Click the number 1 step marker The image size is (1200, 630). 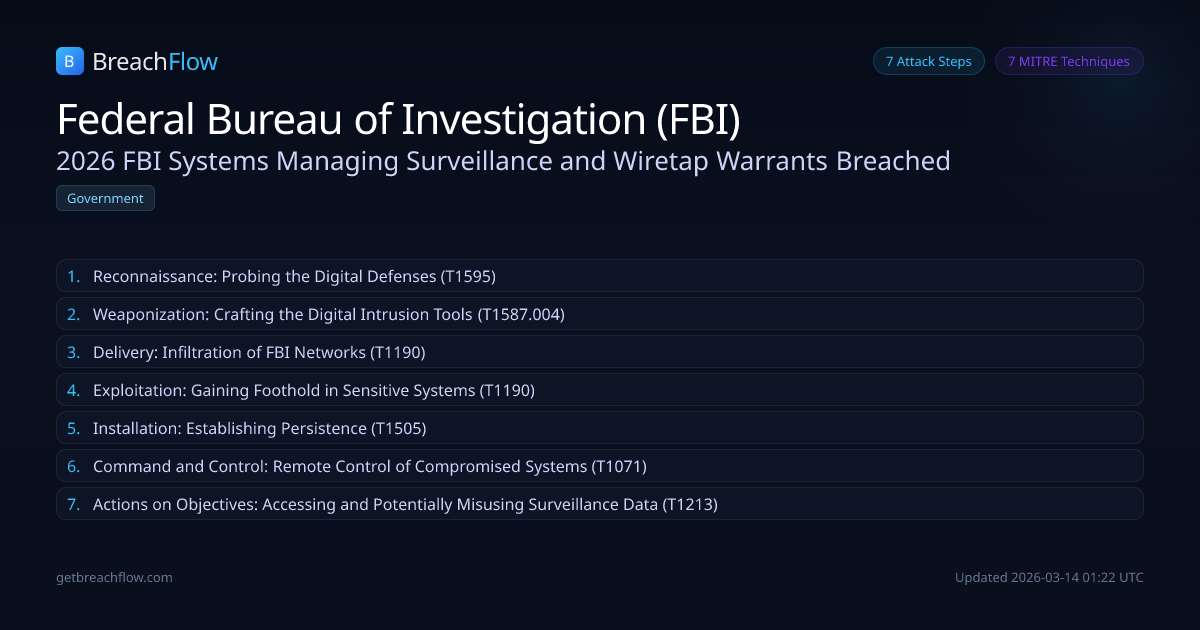[73, 276]
